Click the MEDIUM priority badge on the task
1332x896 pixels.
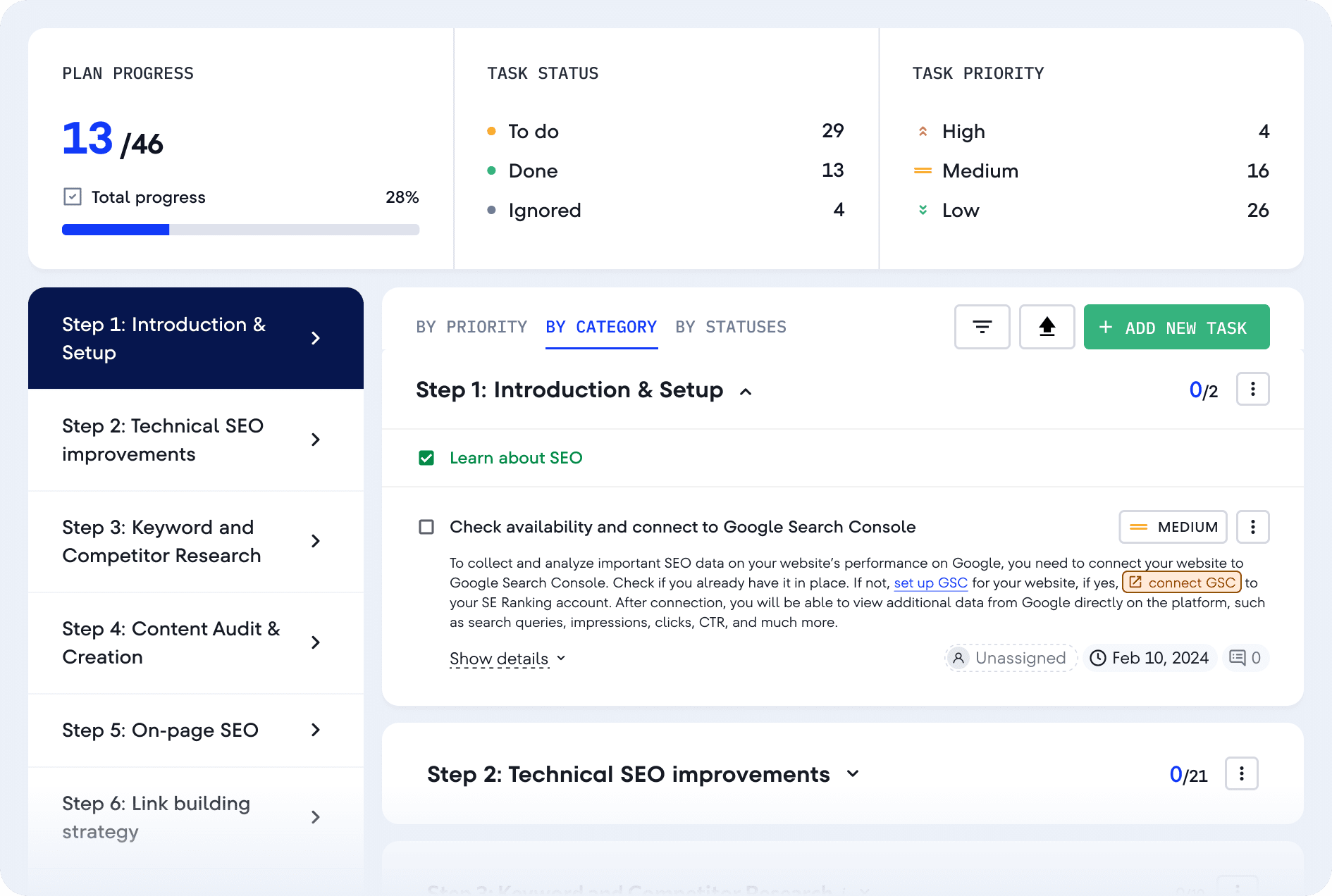pos(1173,527)
